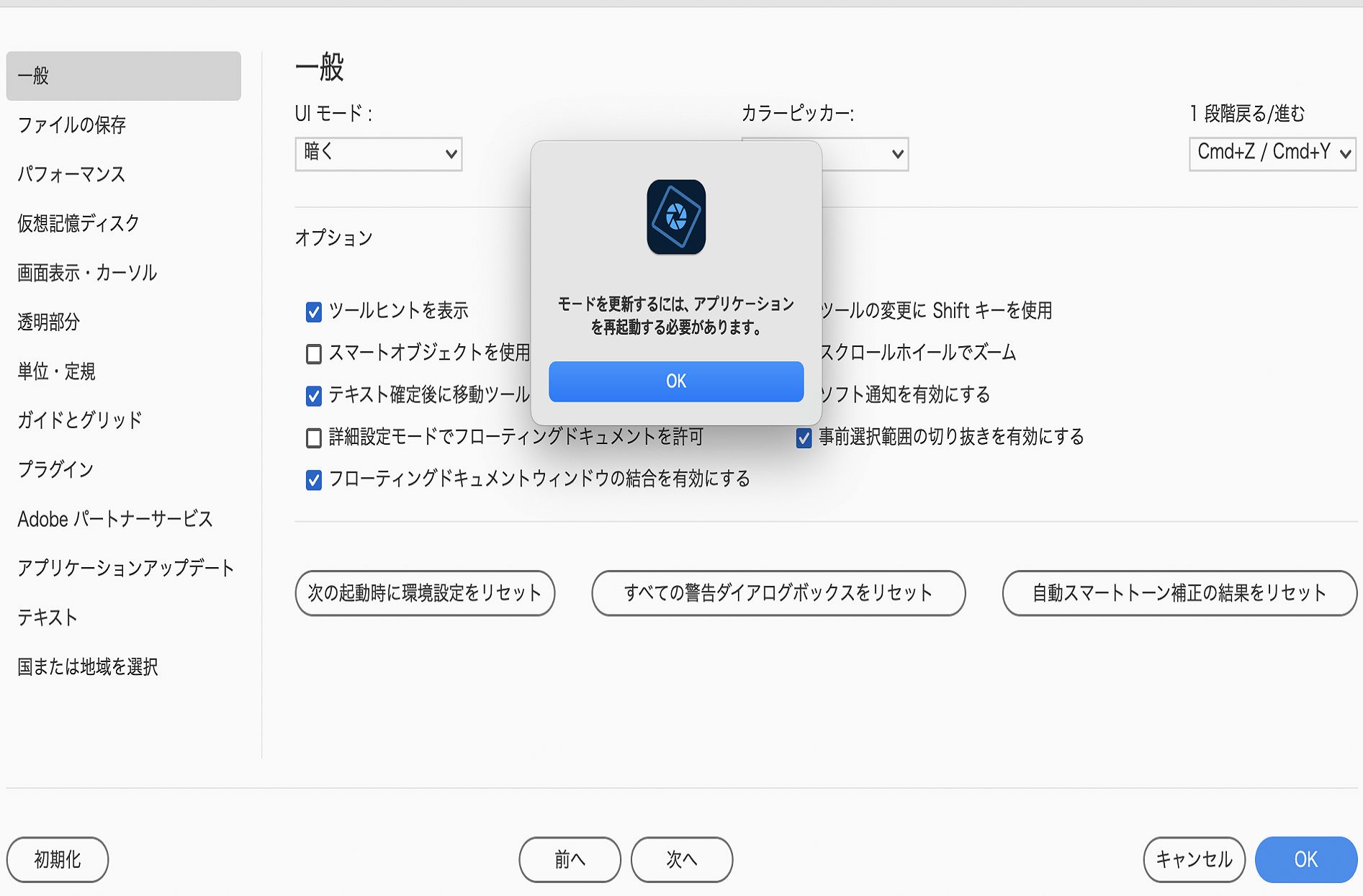Click the キャンセル button
Image resolution: width=1363 pixels, height=896 pixels.
click(1195, 859)
